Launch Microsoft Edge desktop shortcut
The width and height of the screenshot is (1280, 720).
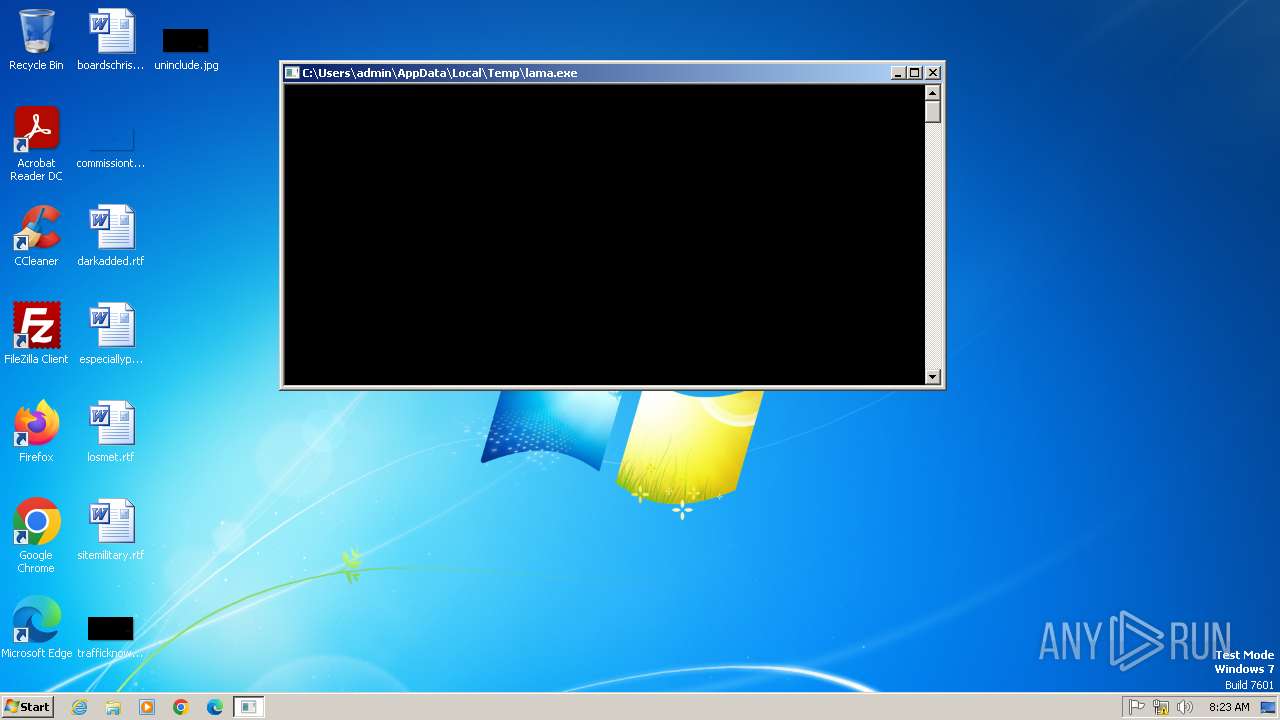(x=36, y=628)
